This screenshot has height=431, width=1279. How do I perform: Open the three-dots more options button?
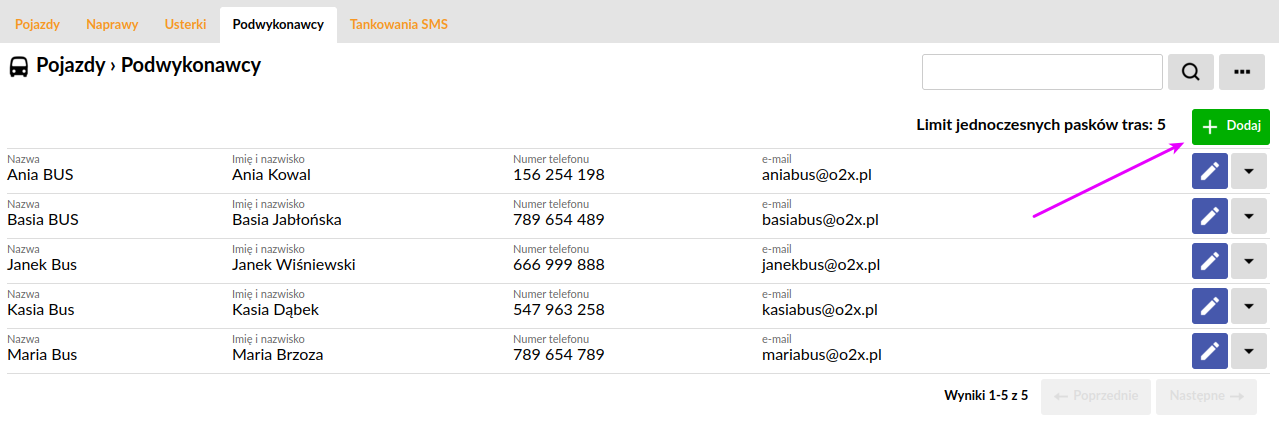(x=1242, y=72)
